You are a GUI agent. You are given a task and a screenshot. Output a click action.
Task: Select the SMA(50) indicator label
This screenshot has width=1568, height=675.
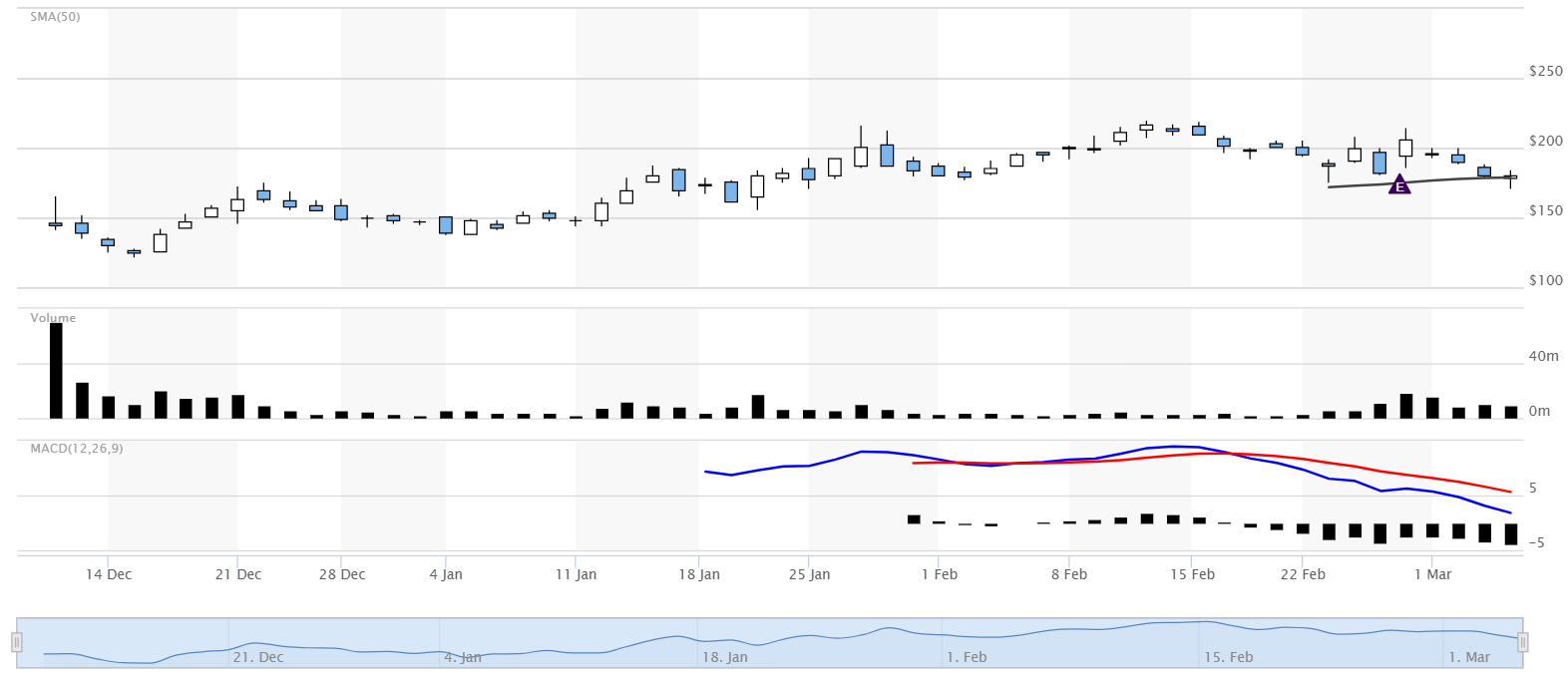55,17
